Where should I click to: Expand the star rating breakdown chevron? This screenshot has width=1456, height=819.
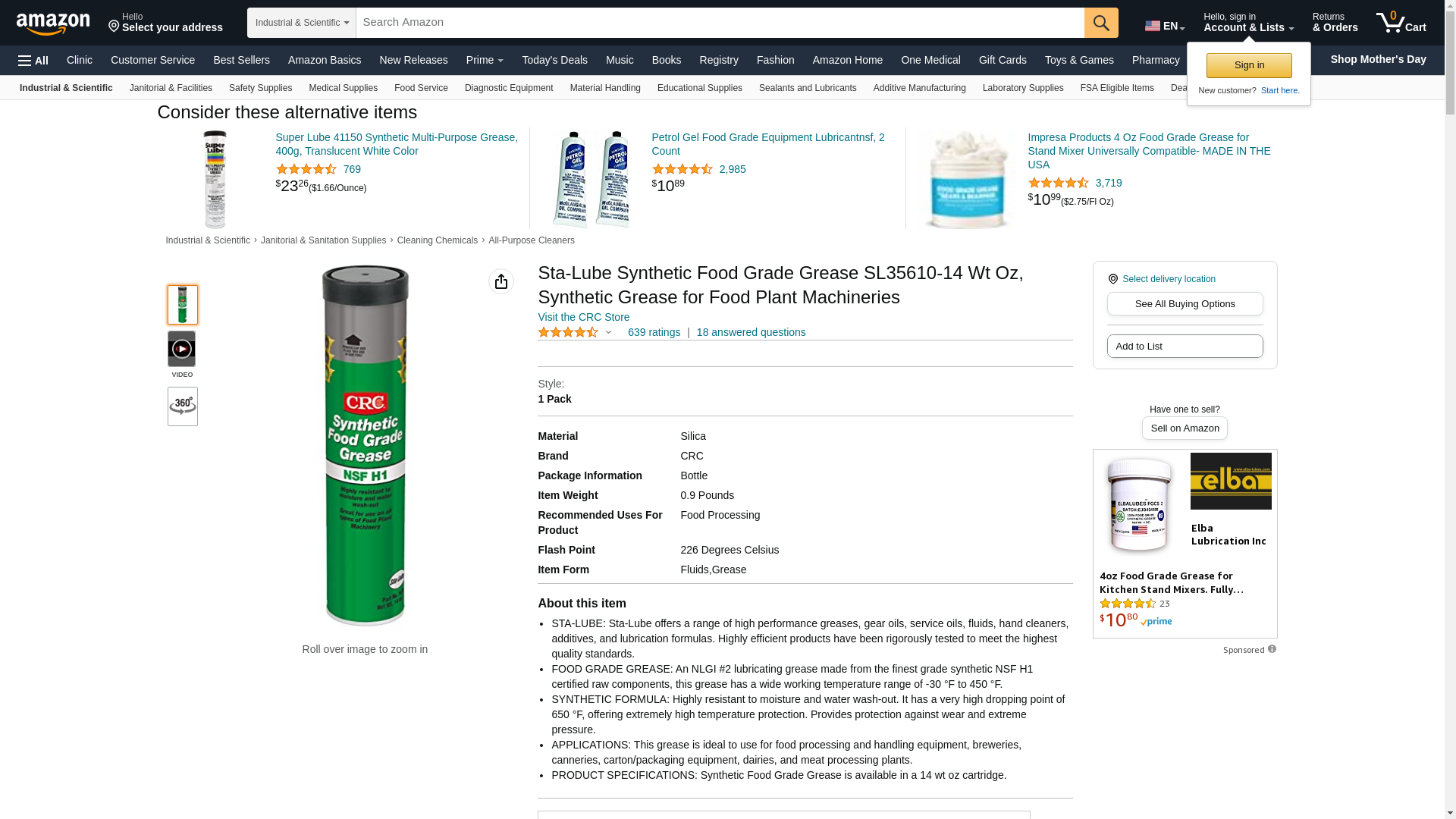pyautogui.click(x=608, y=332)
